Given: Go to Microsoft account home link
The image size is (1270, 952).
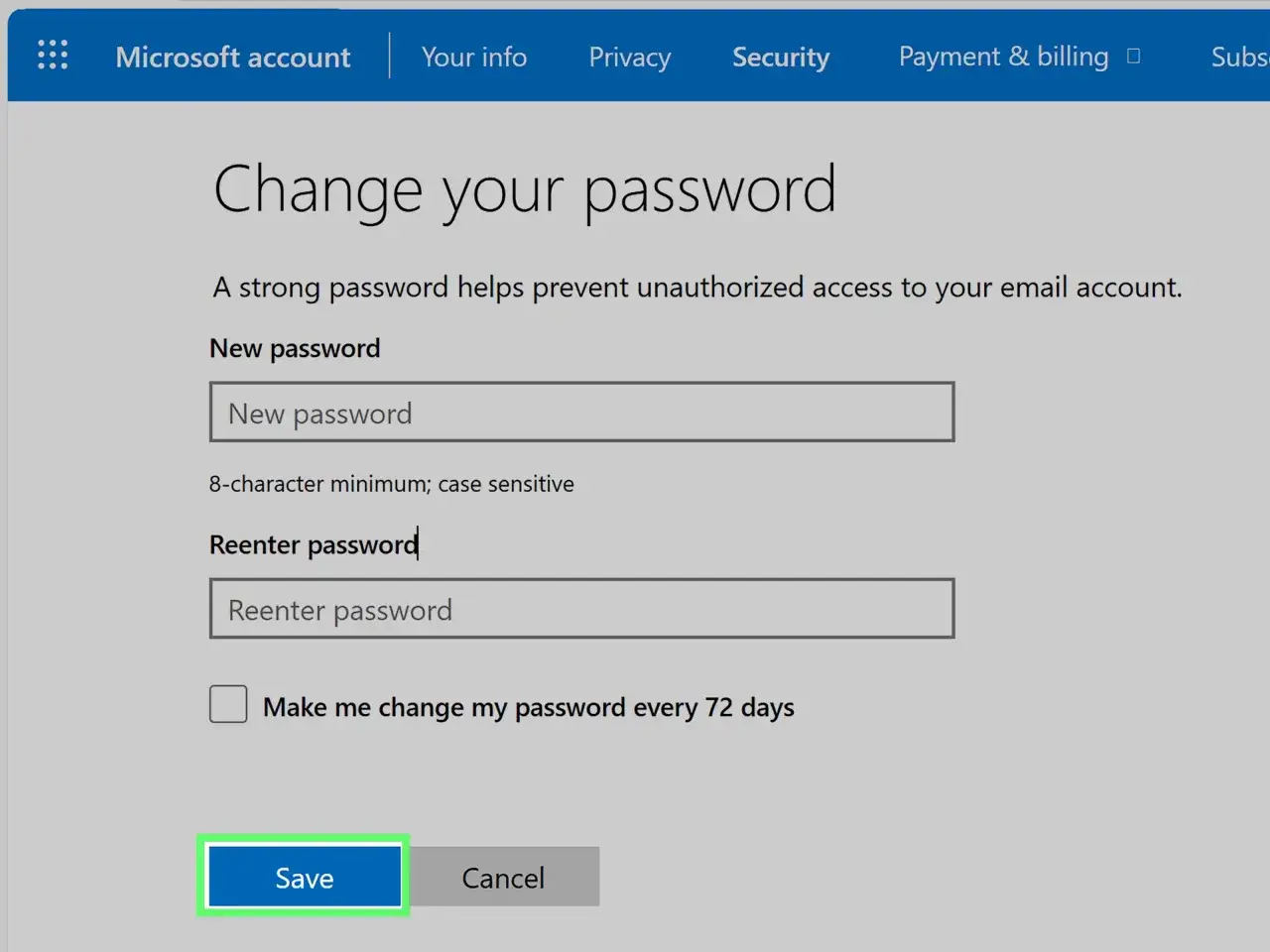Looking at the screenshot, I should click(x=233, y=57).
